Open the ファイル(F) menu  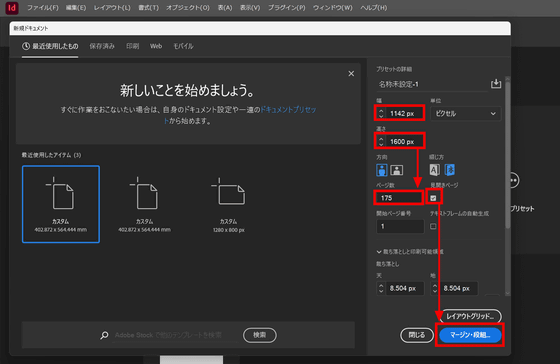click(43, 8)
